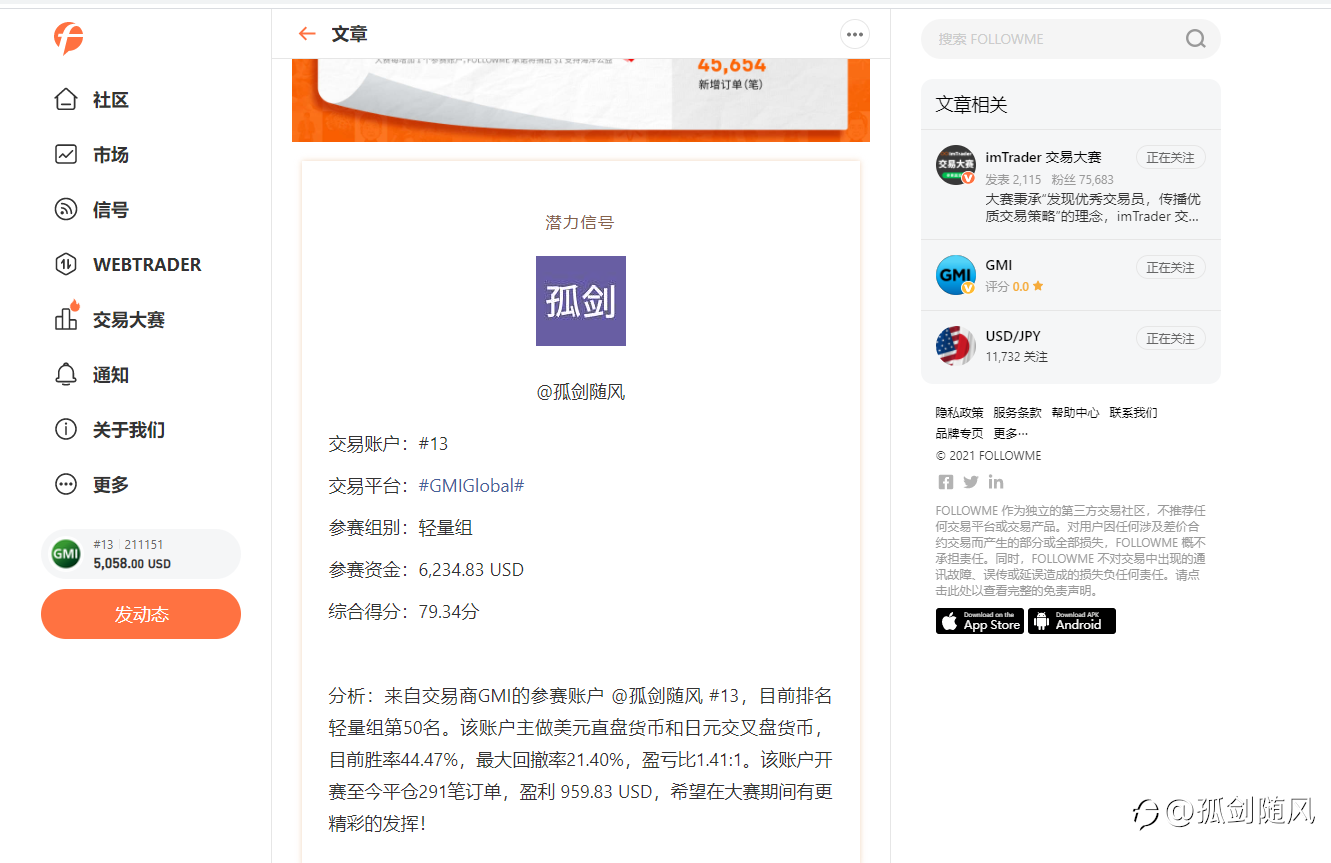Click the 文章 page title
The width and height of the screenshot is (1331, 863).
point(350,34)
